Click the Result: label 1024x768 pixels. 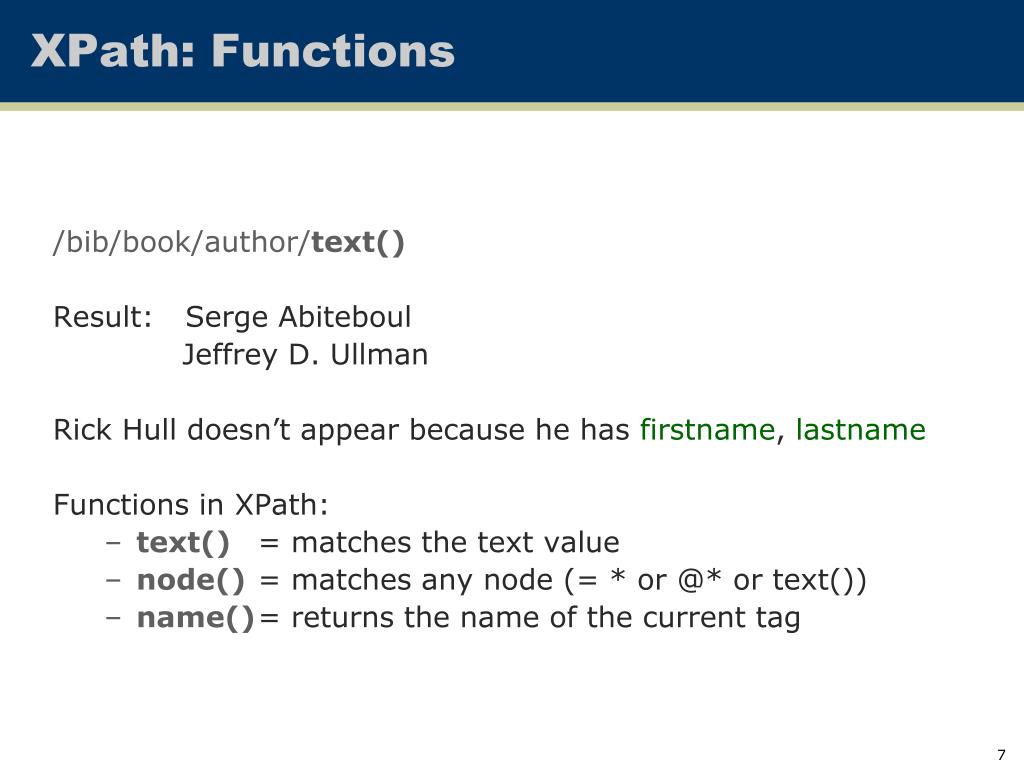pos(103,317)
